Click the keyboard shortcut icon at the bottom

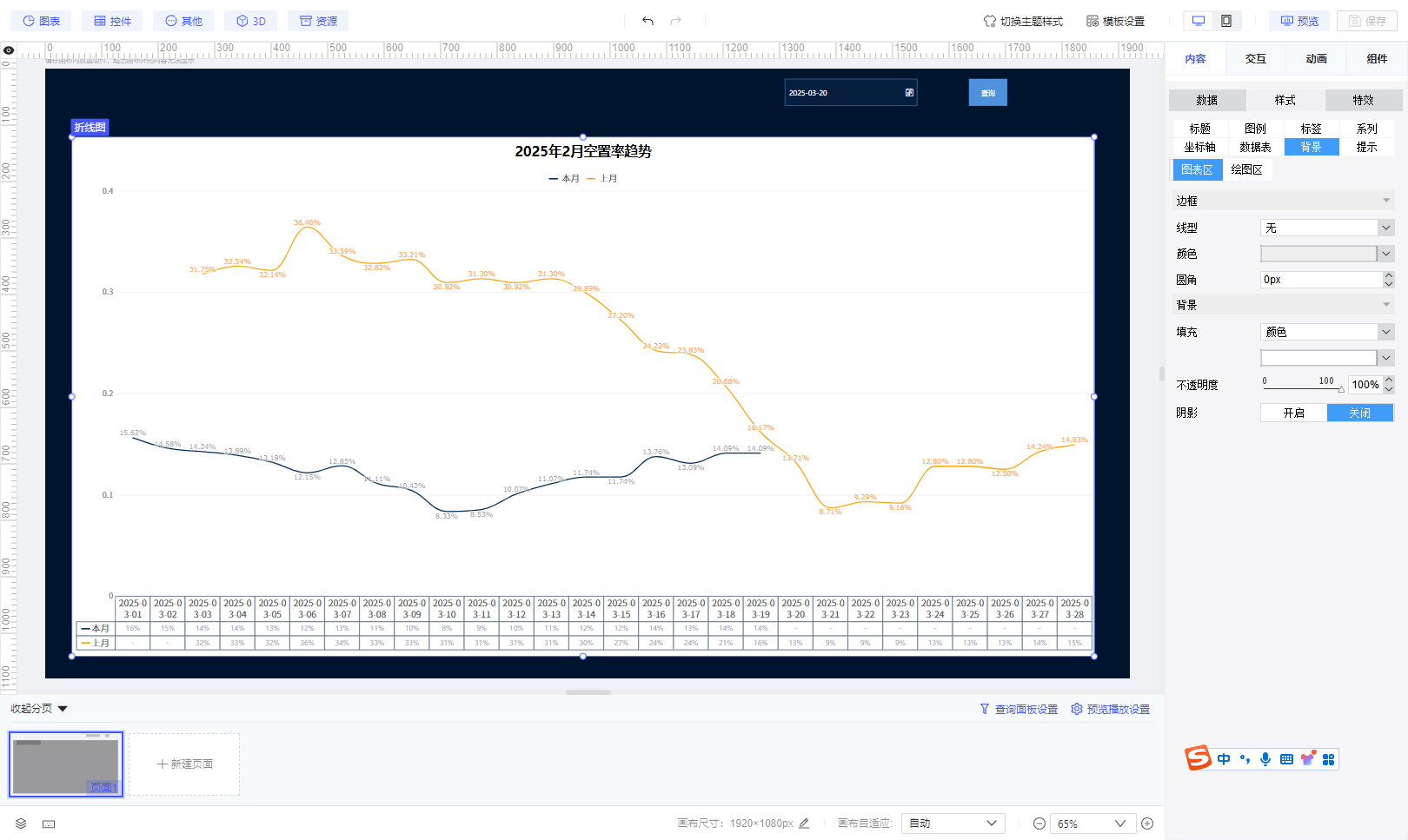pyautogui.click(x=49, y=823)
